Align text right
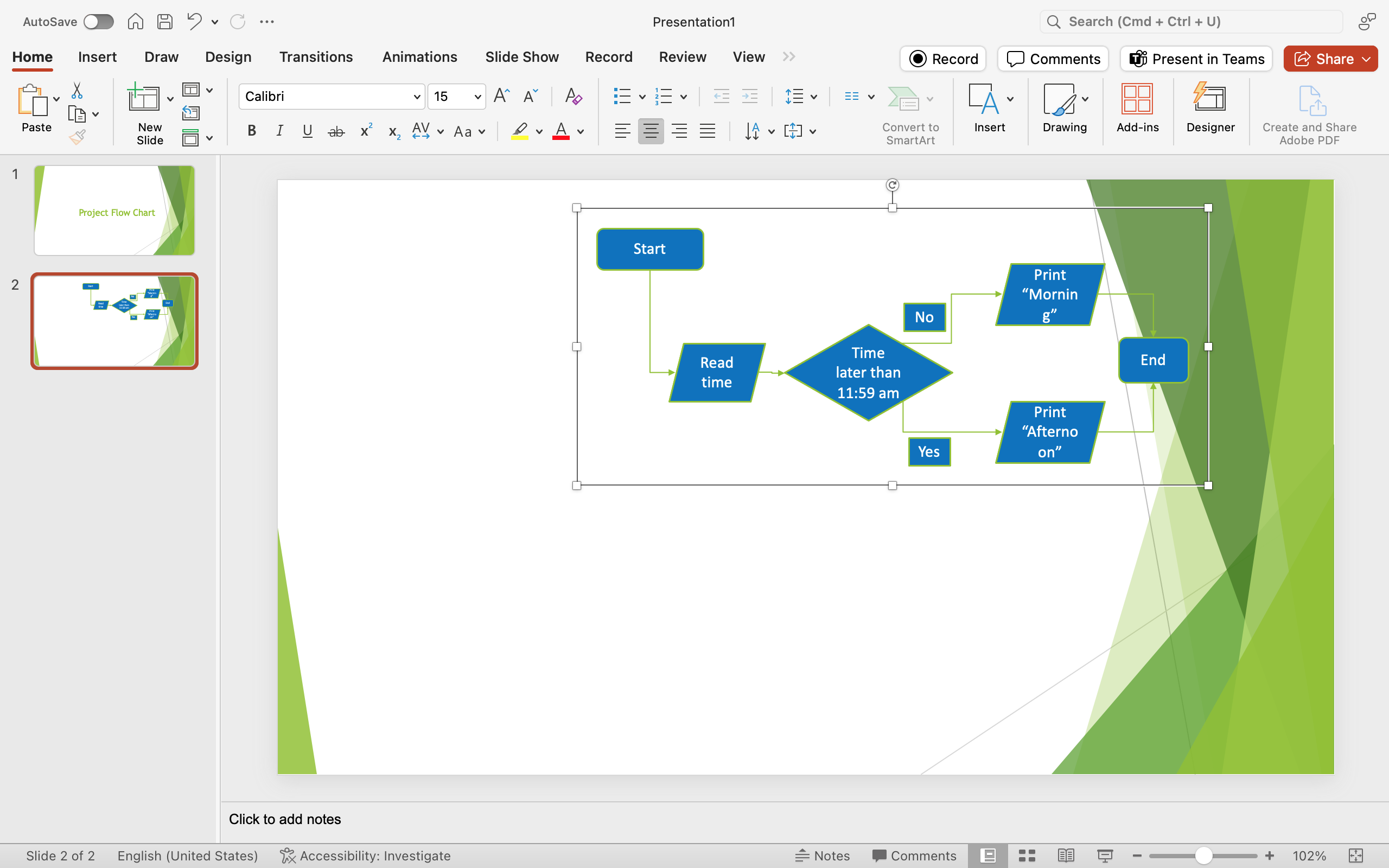The image size is (1389, 868). pos(679,131)
